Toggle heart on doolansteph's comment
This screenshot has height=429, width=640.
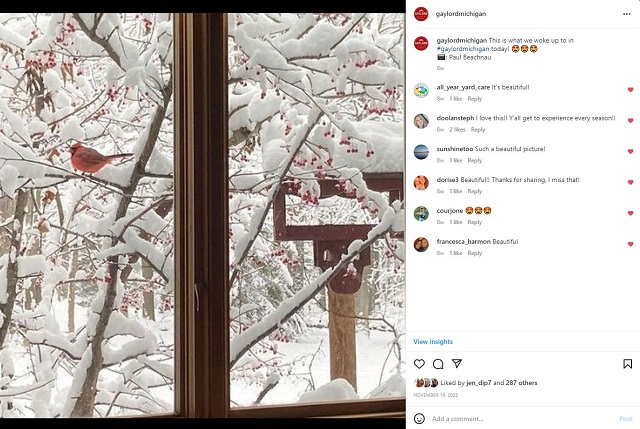coord(631,120)
